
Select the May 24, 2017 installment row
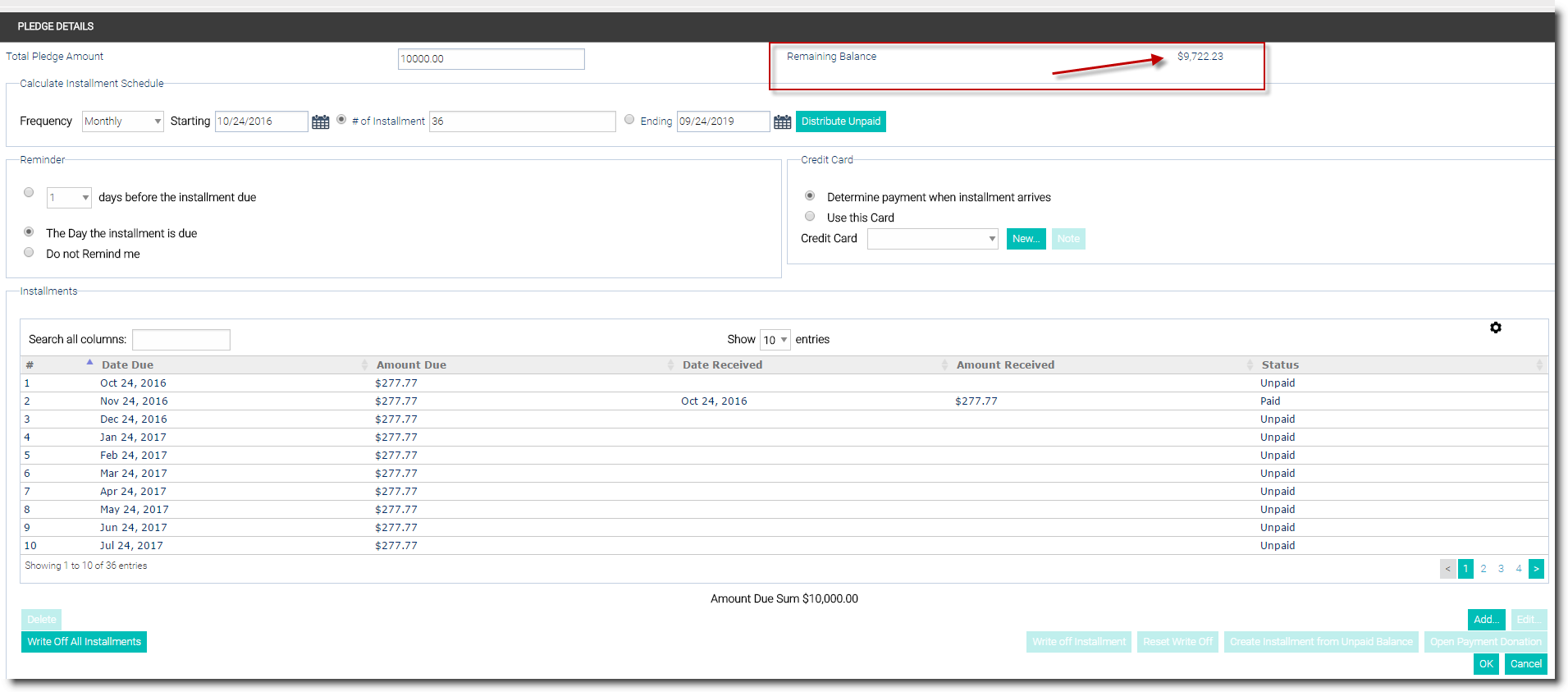(784, 510)
